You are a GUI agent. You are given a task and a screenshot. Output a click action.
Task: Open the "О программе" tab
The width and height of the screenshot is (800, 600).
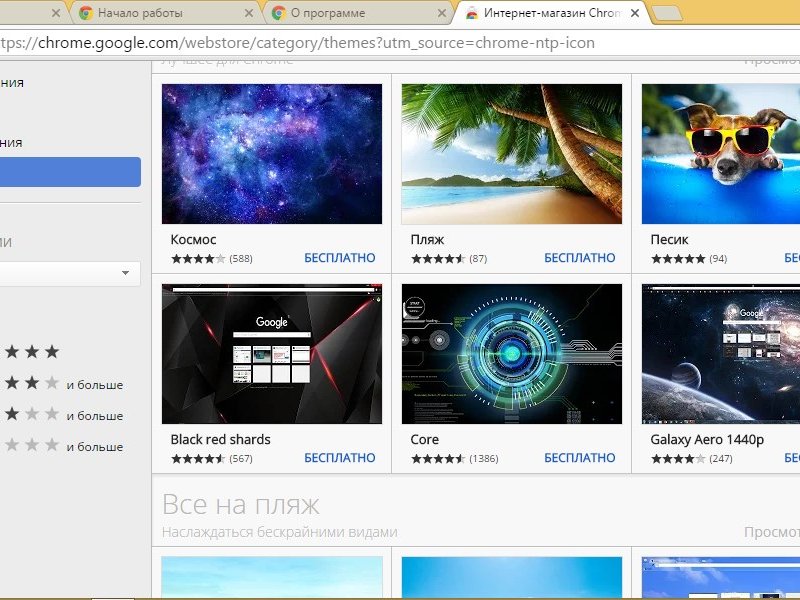click(356, 13)
